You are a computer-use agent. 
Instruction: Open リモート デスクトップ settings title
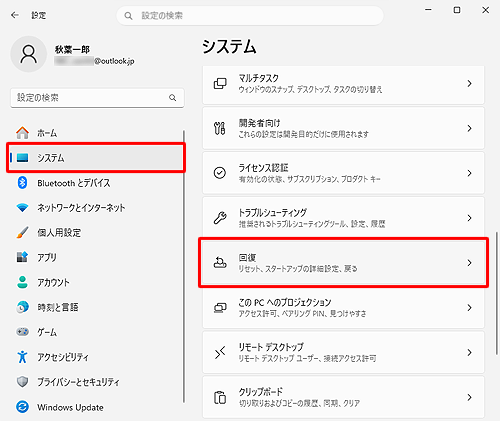271,347
